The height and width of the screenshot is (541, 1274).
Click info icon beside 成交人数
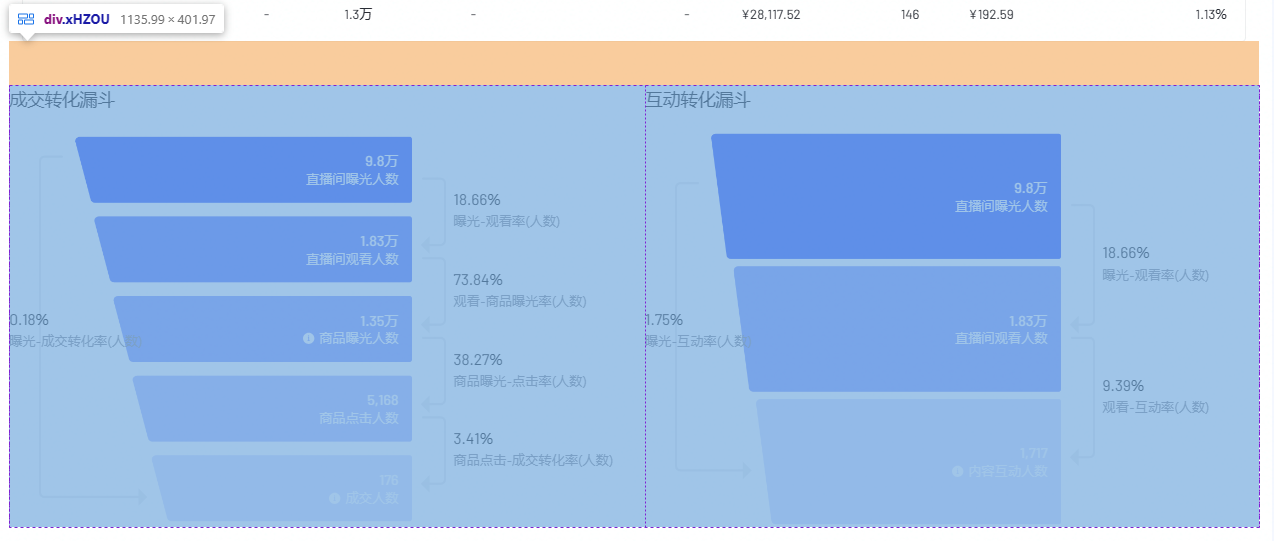(x=334, y=497)
